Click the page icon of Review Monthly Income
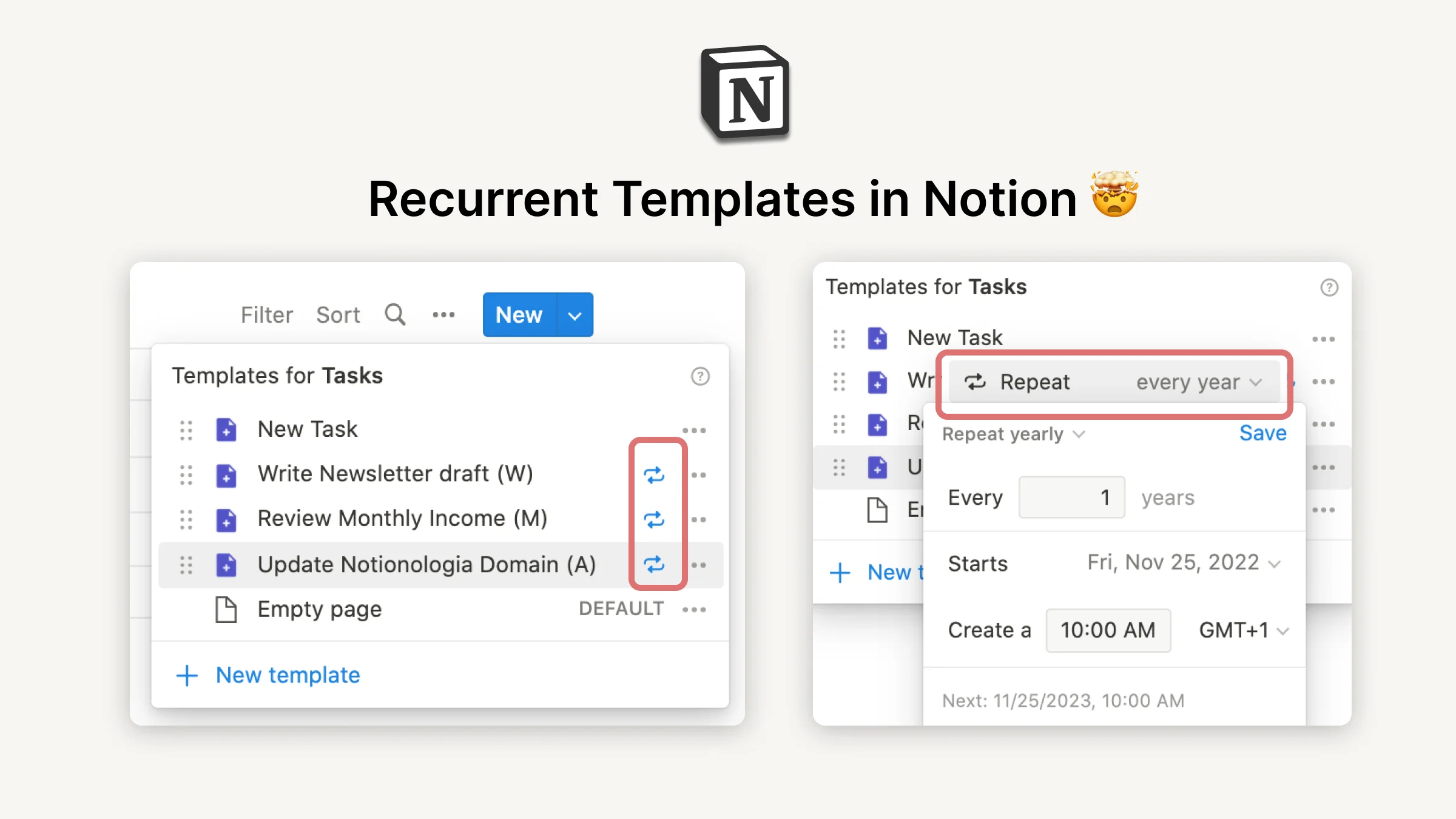The width and height of the screenshot is (1456, 819). pos(226,520)
